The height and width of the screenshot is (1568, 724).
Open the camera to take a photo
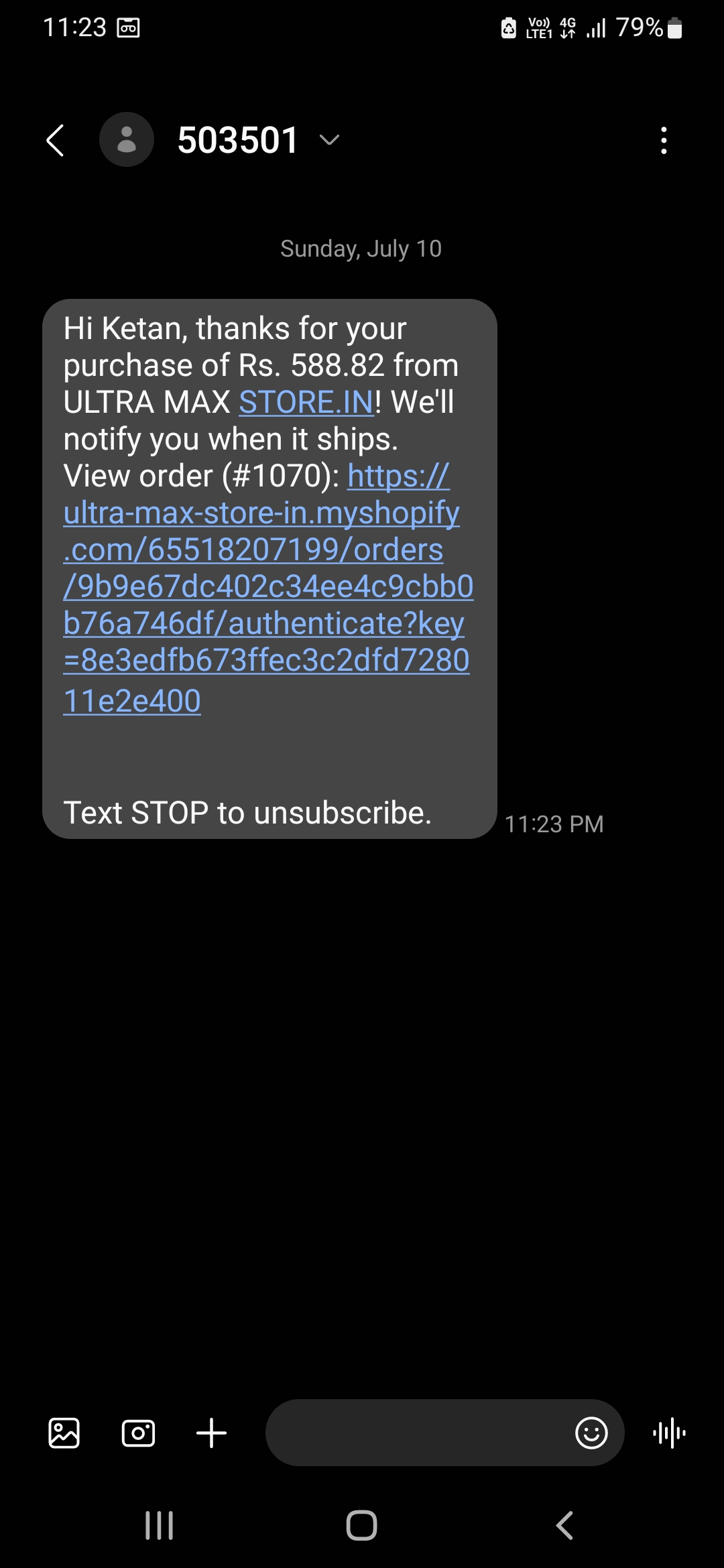pos(138,1433)
